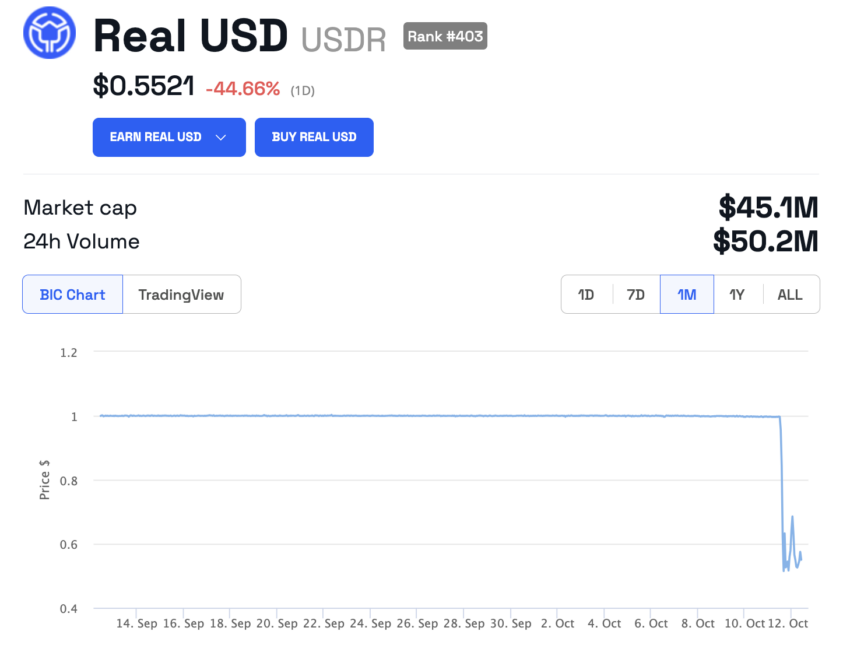Viewport: 850px width, 645px height.
Task: Switch to the BIC Chart tab
Action: click(x=71, y=294)
